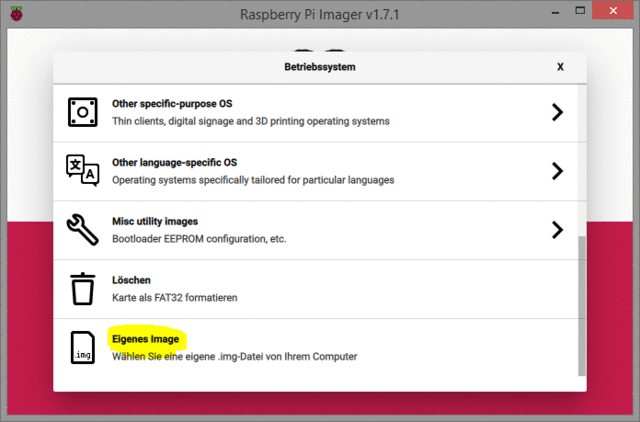Select the Other specific-purpose OS title
This screenshot has height=422, width=640.
(x=172, y=104)
